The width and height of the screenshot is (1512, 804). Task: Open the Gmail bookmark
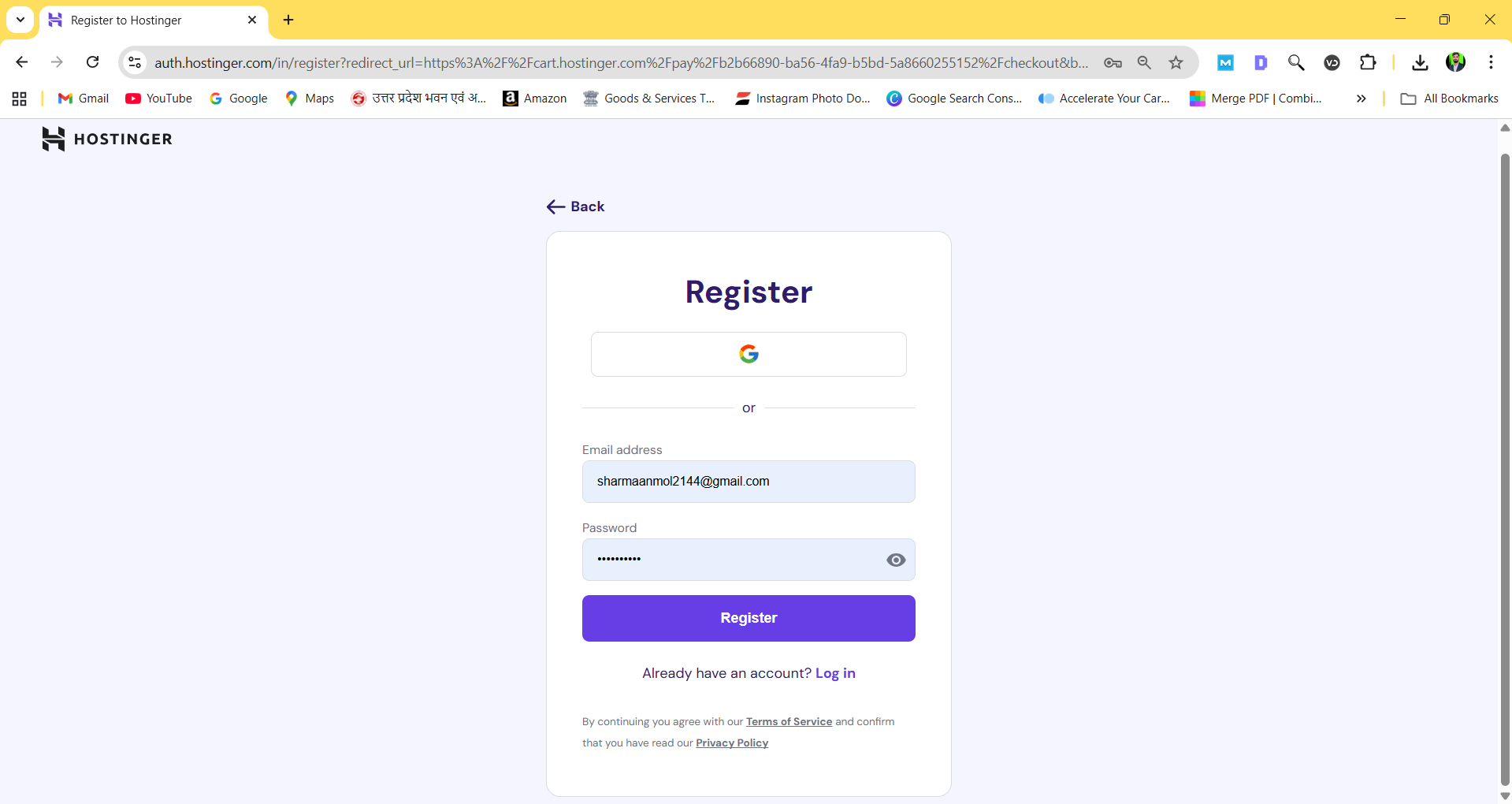[x=82, y=98]
